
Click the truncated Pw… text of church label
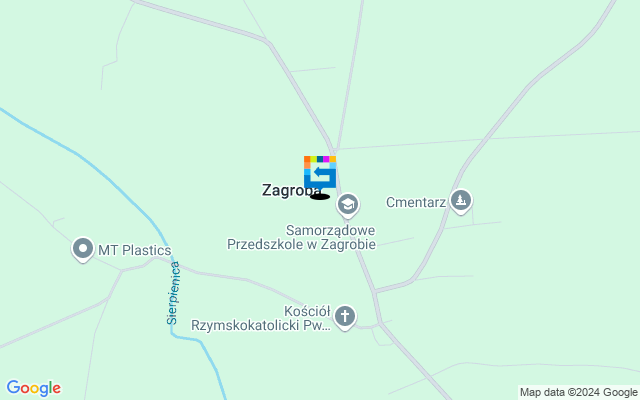320,326
